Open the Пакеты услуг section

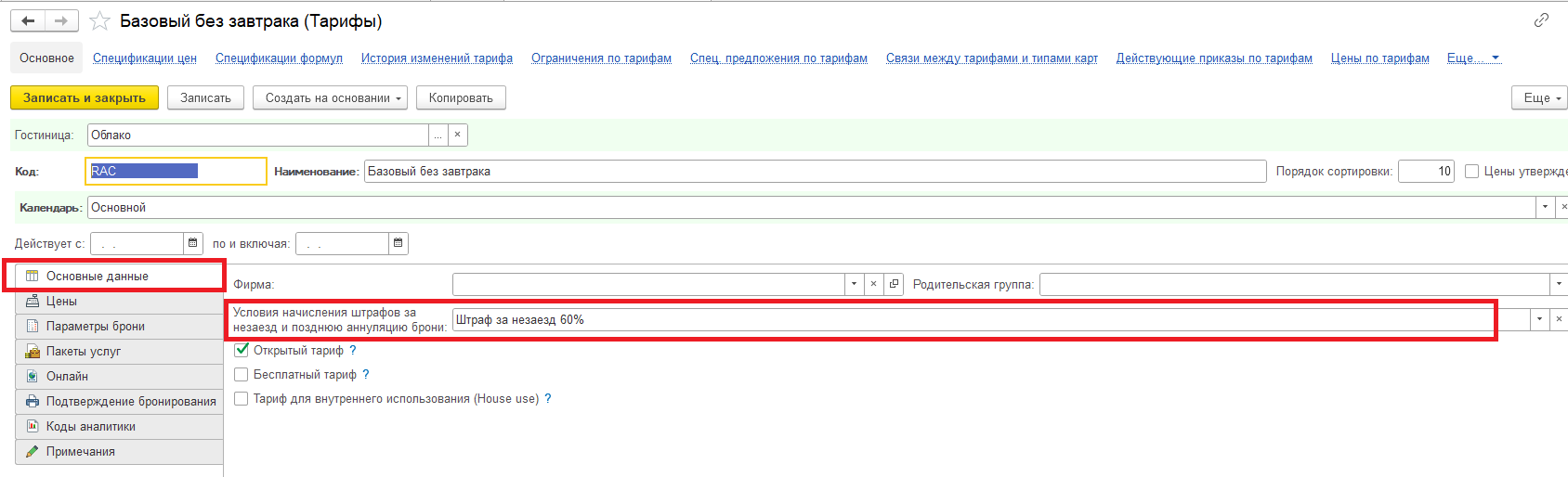[x=119, y=351]
